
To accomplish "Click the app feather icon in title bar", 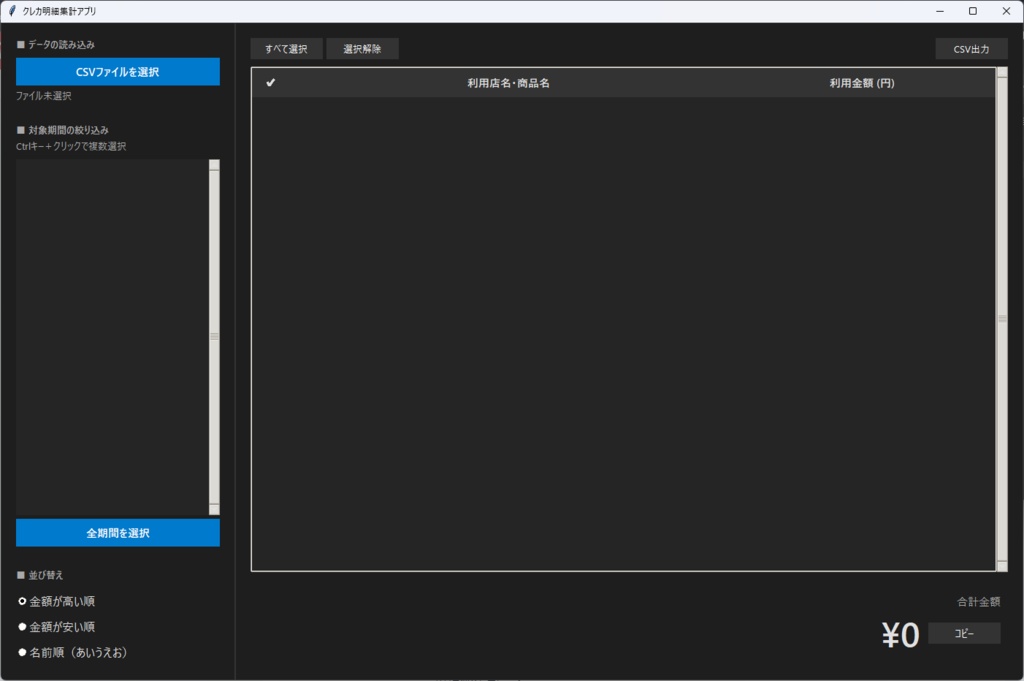I will coord(11,10).
